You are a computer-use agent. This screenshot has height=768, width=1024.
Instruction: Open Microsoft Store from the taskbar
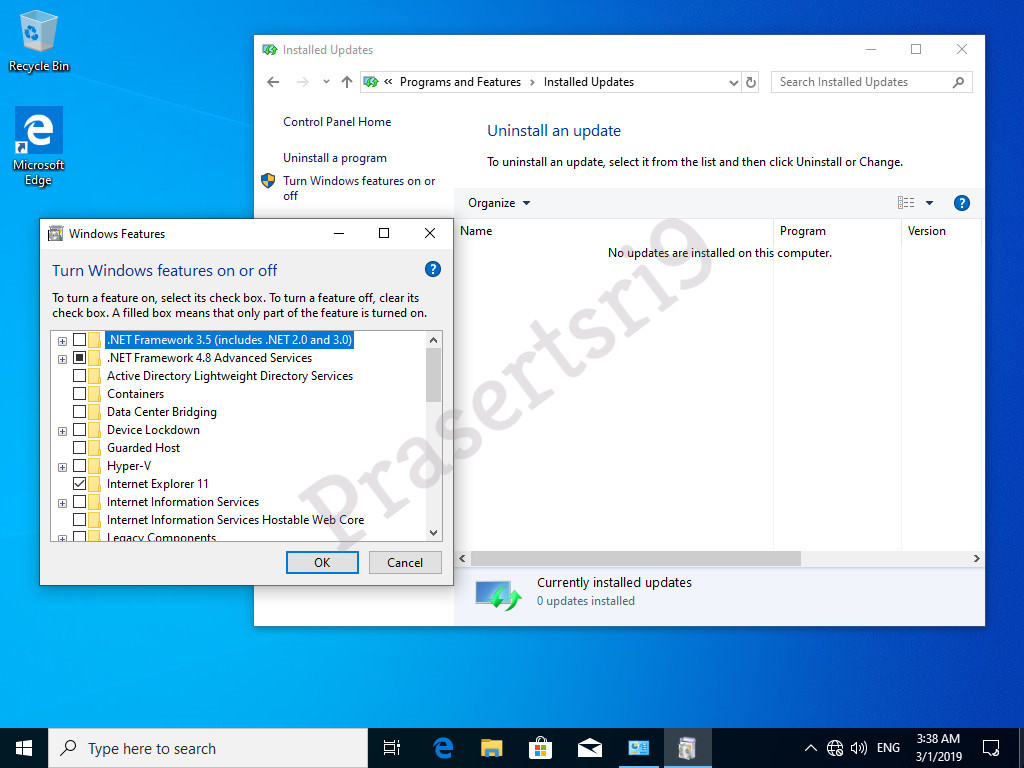pyautogui.click(x=541, y=748)
